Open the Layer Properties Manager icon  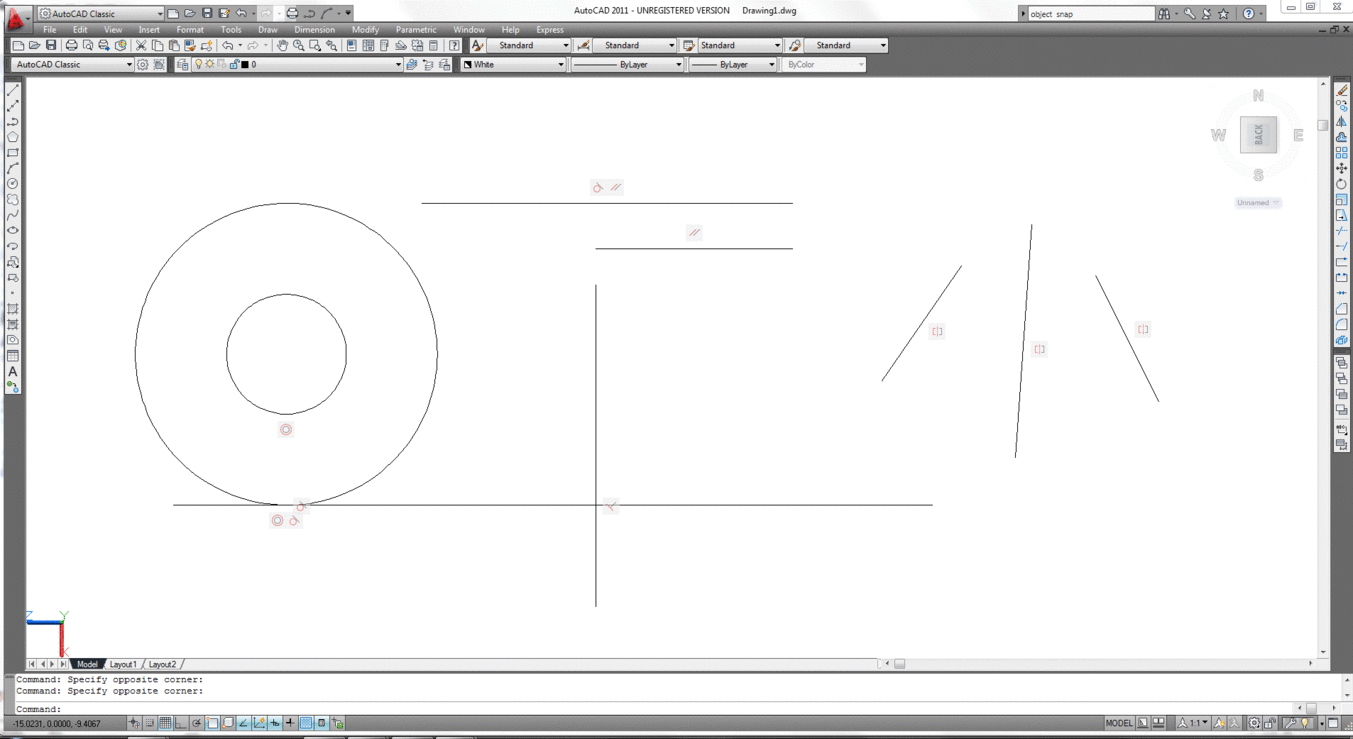[x=182, y=64]
